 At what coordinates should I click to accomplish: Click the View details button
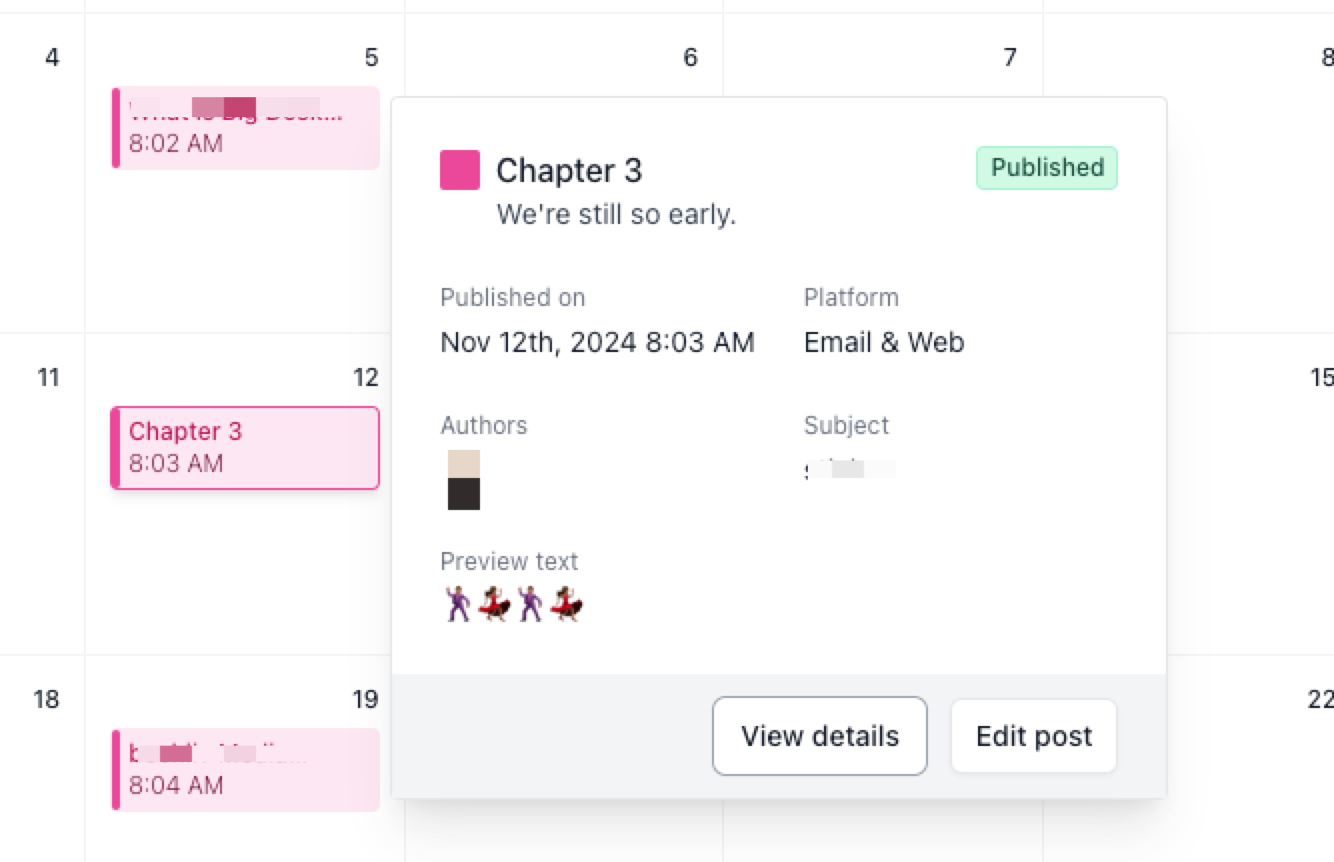click(820, 736)
